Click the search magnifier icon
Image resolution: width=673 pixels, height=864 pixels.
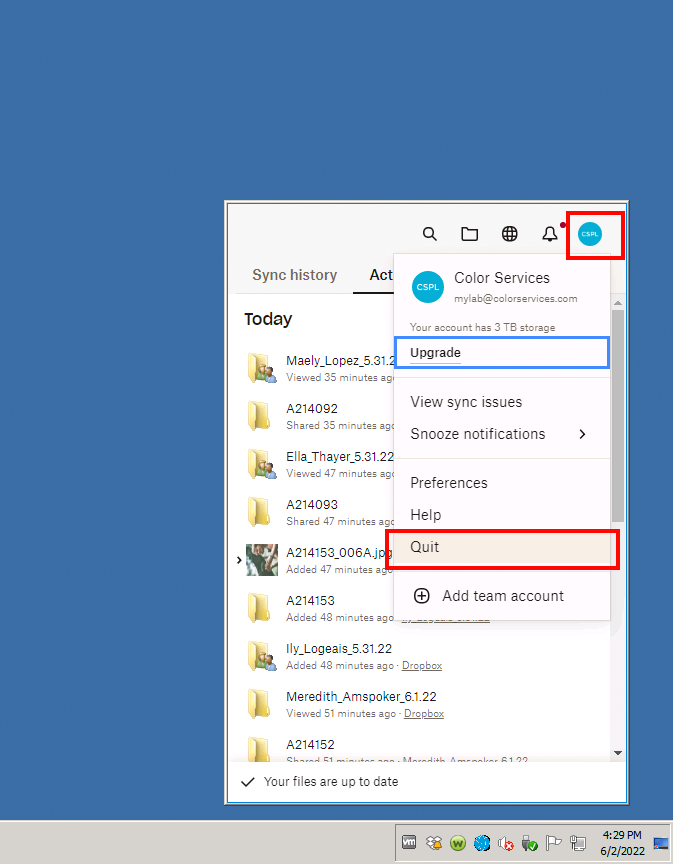tap(430, 234)
